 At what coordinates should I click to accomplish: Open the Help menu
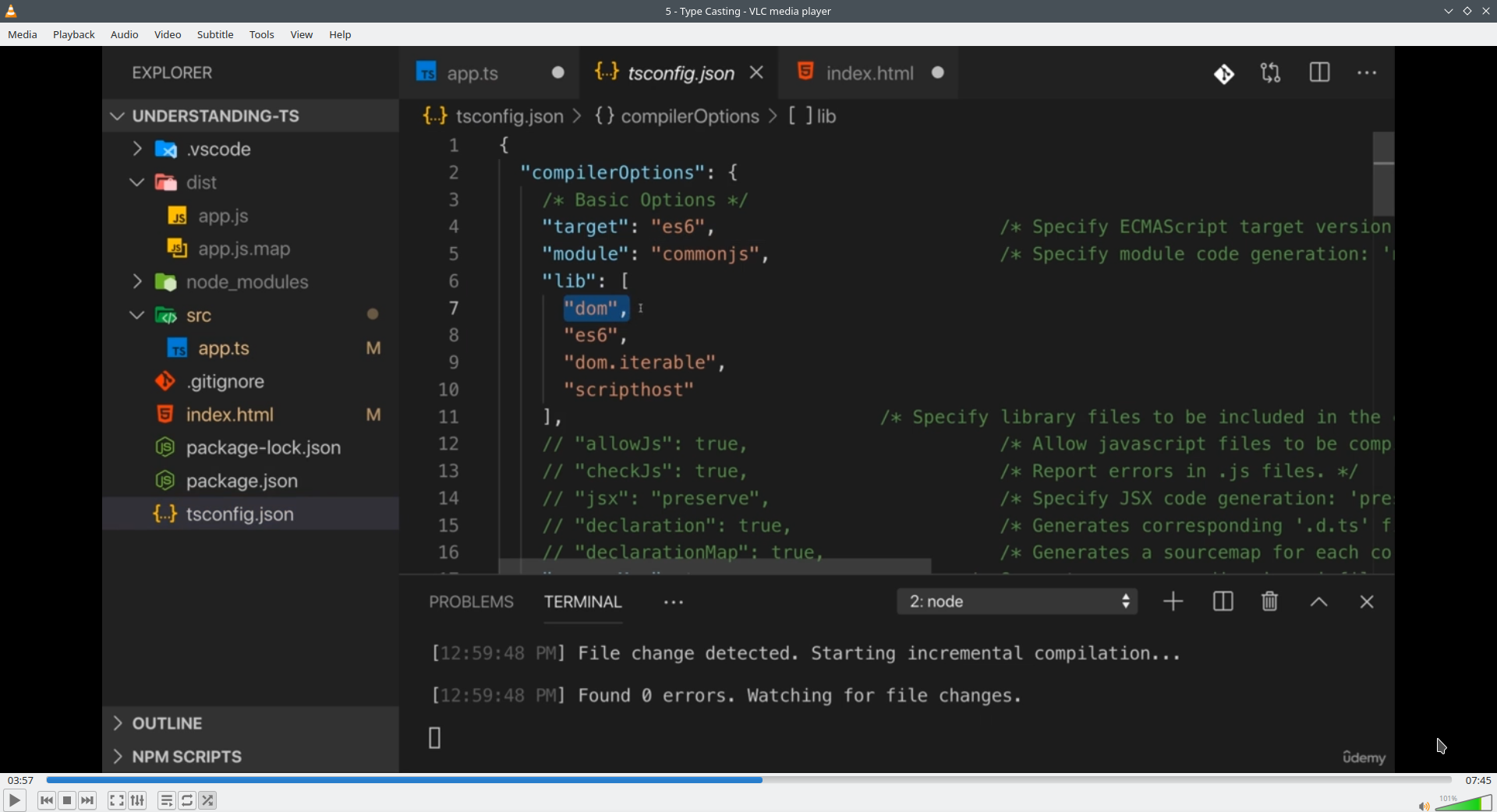pyautogui.click(x=340, y=34)
